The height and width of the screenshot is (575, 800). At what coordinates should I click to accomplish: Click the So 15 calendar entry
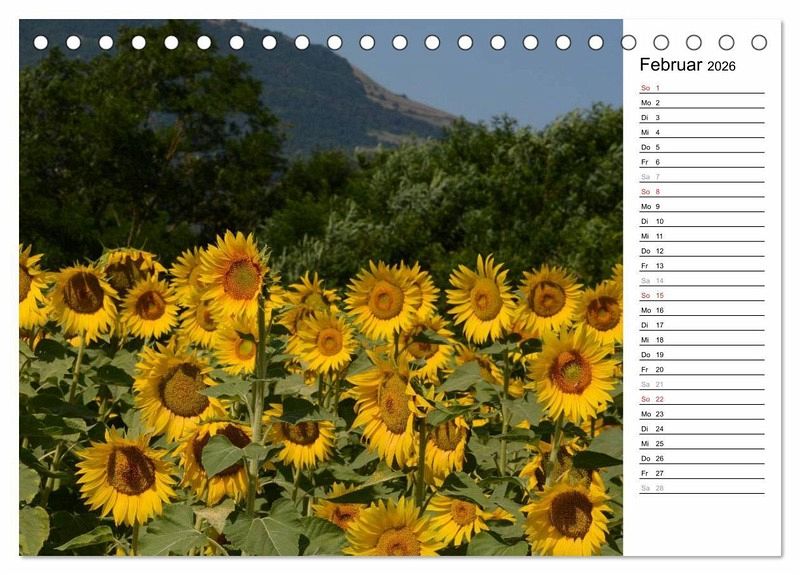coord(701,295)
